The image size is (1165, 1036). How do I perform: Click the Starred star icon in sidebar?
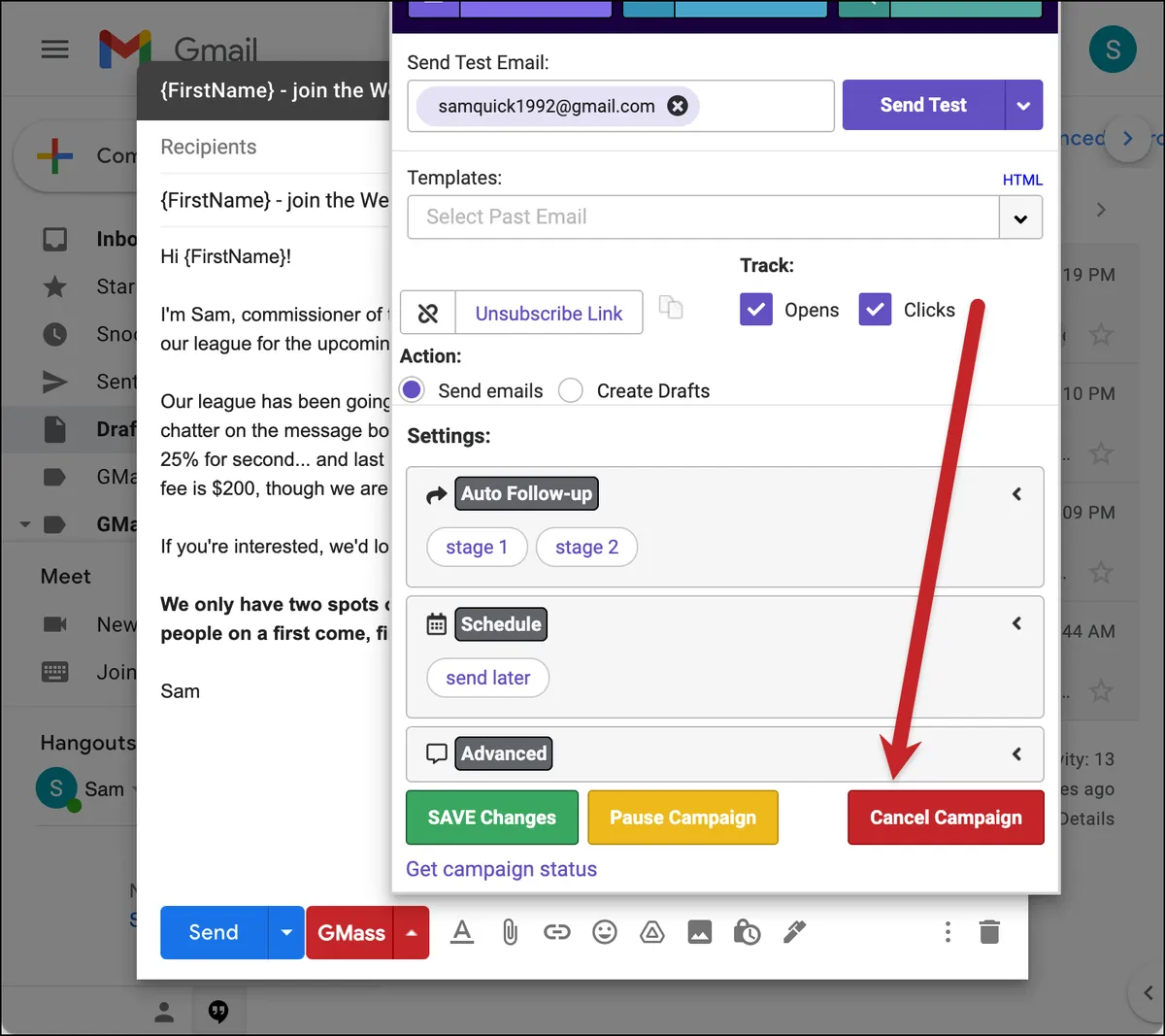click(x=55, y=286)
